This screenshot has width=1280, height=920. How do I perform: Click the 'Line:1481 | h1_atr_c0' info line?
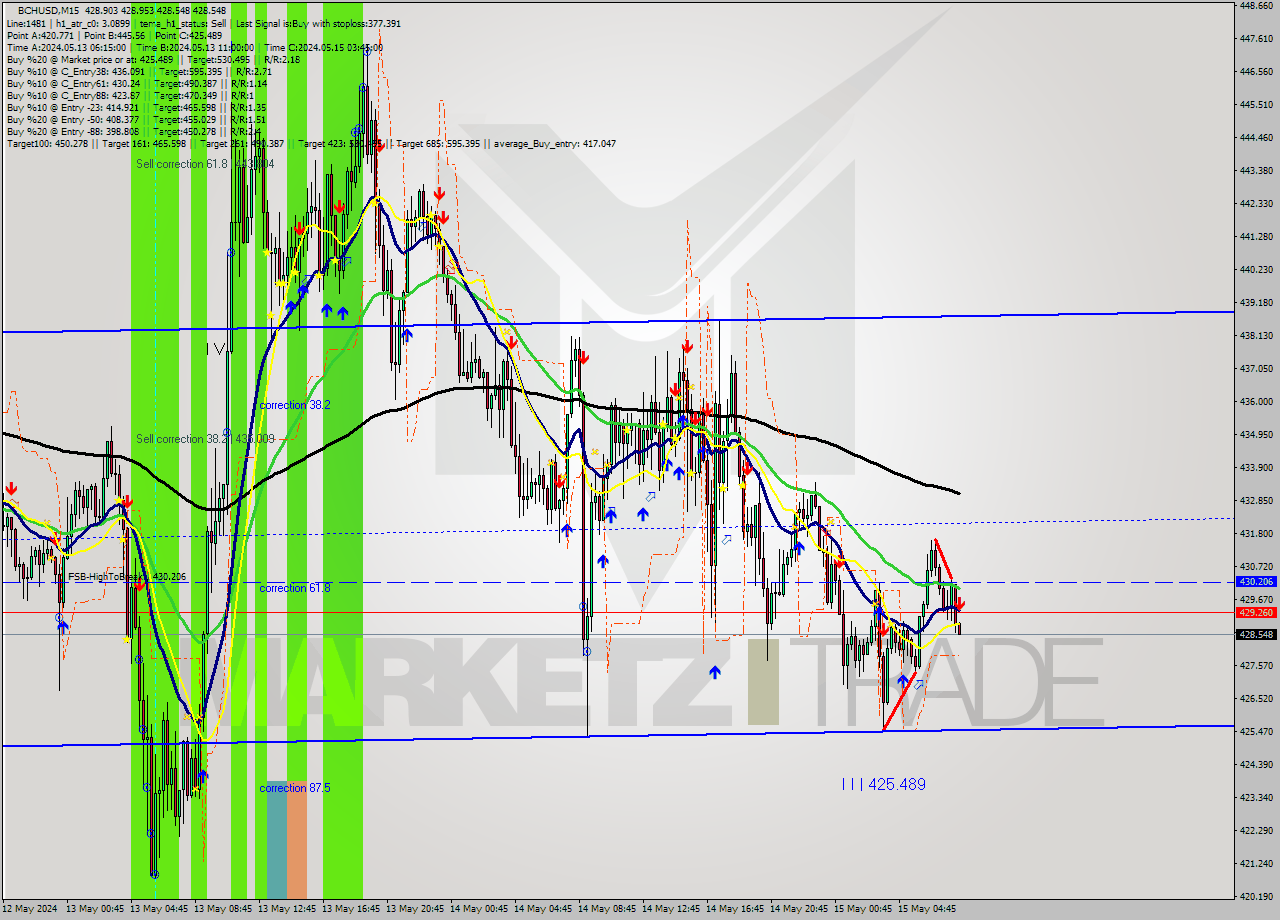[203, 23]
